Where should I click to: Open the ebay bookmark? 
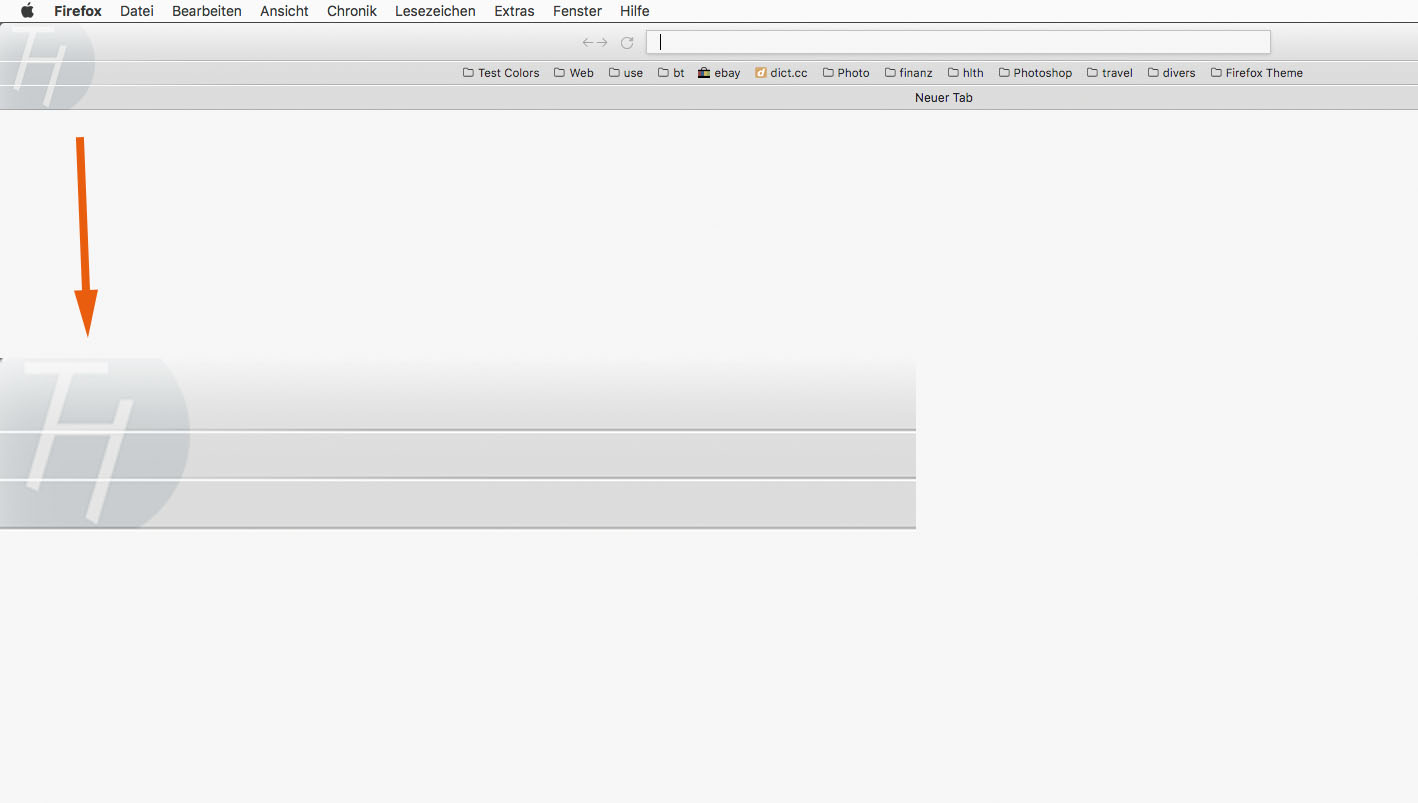click(719, 73)
